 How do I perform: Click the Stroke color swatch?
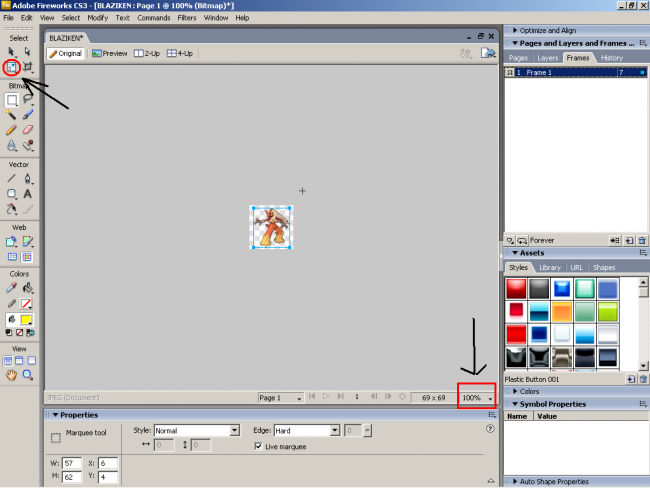pyautogui.click(x=26, y=304)
